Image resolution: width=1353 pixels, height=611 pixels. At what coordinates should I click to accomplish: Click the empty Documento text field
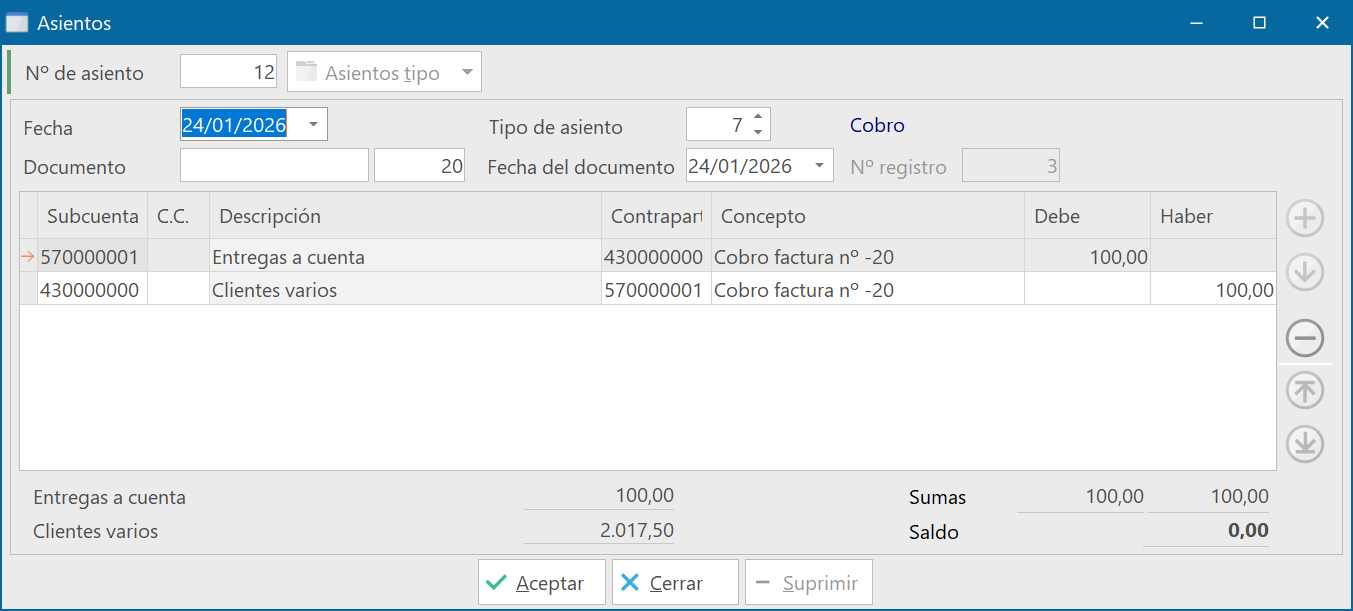click(274, 166)
